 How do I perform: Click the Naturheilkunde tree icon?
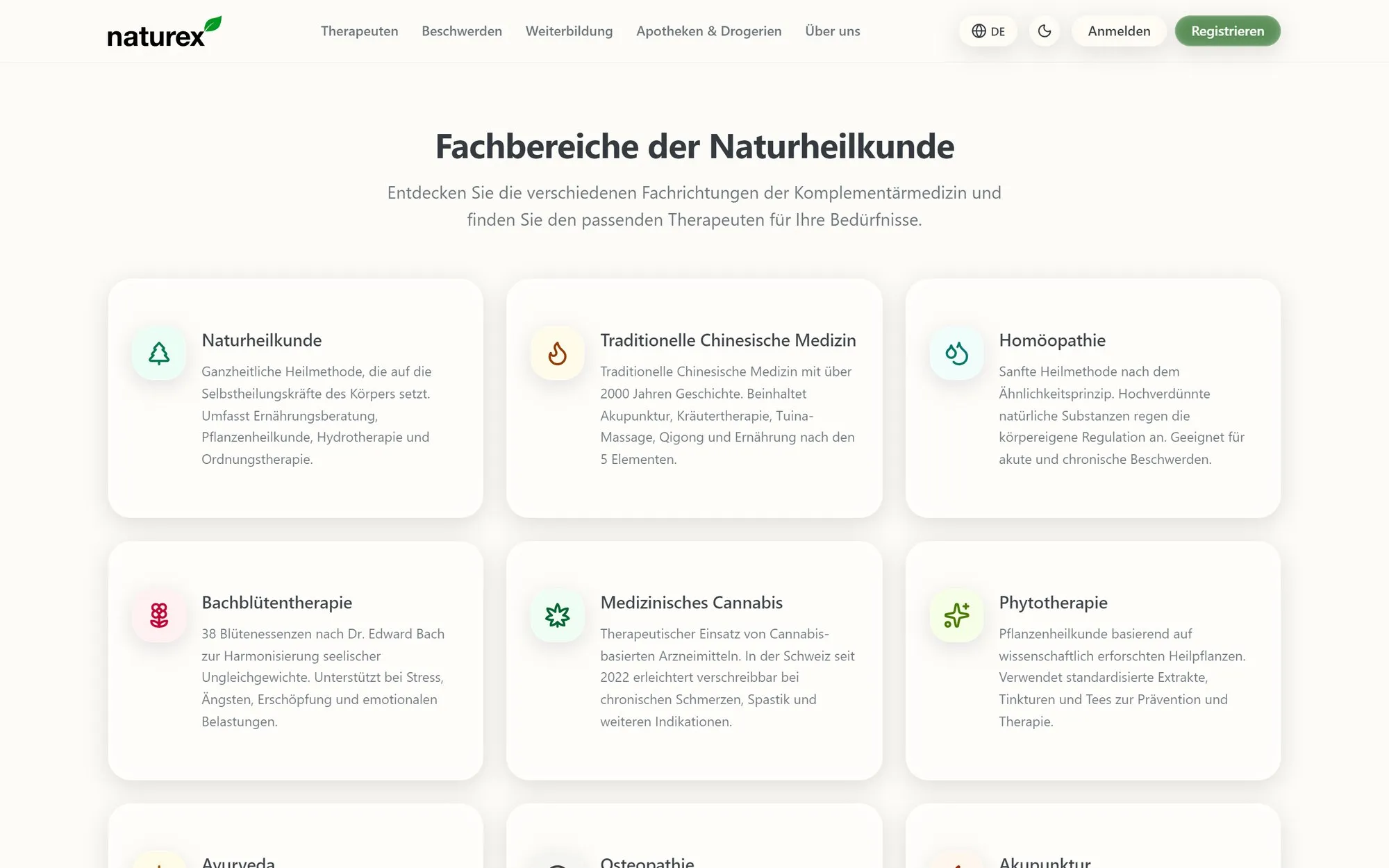(159, 353)
